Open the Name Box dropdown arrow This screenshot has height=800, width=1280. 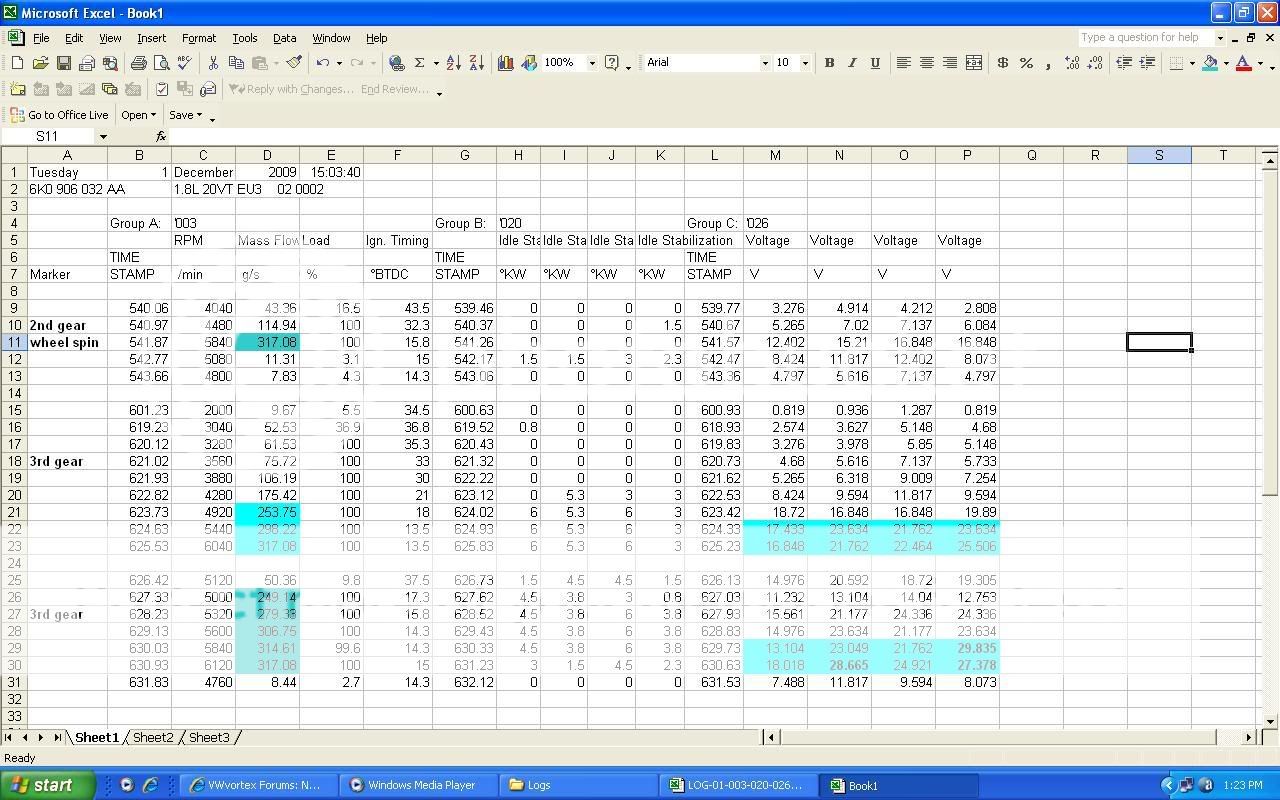coord(102,136)
